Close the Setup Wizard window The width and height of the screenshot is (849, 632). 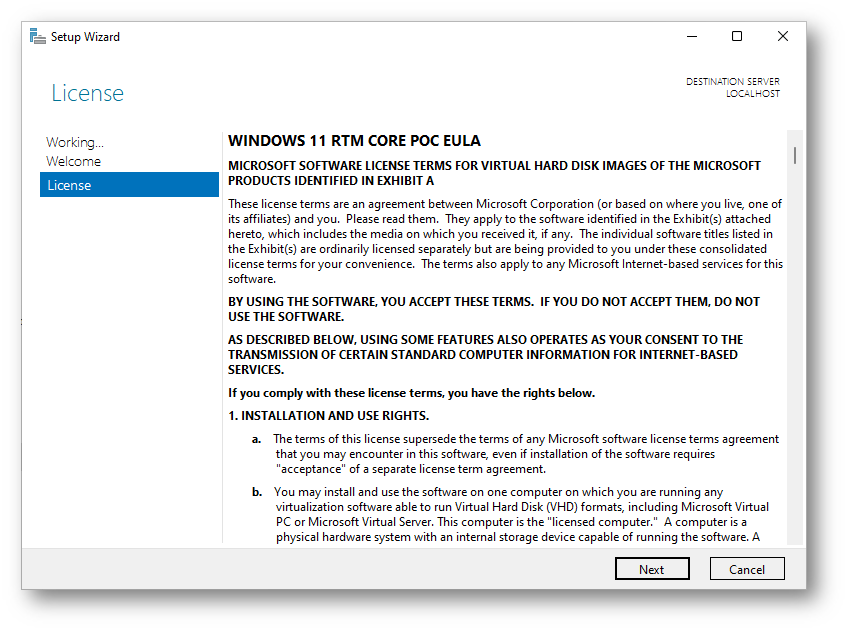(782, 36)
